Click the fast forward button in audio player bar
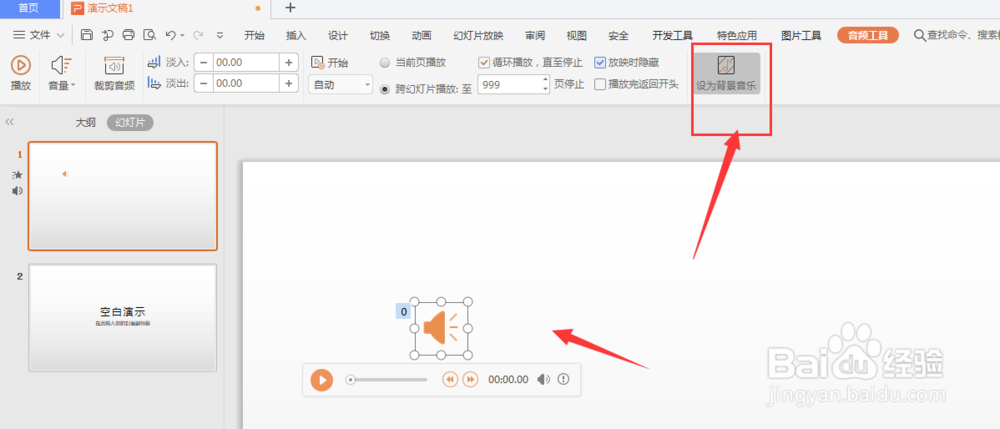1000x429 pixels. (470, 380)
